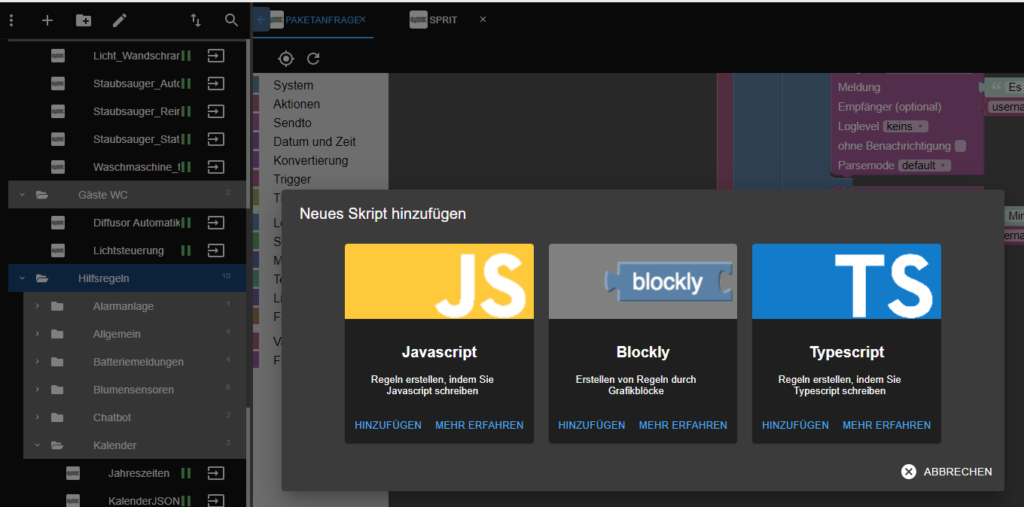Click HINZUFÜGEN under Blockly
The image size is (1024, 507).
[x=591, y=425]
